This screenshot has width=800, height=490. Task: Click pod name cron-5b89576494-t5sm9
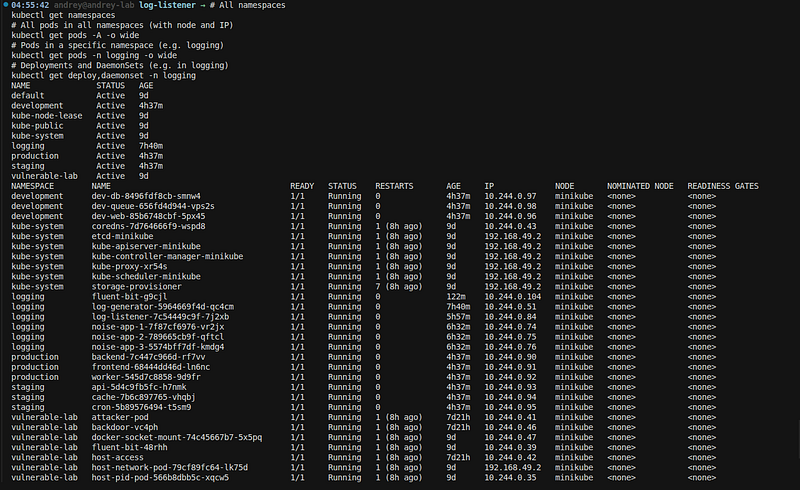click(141, 407)
